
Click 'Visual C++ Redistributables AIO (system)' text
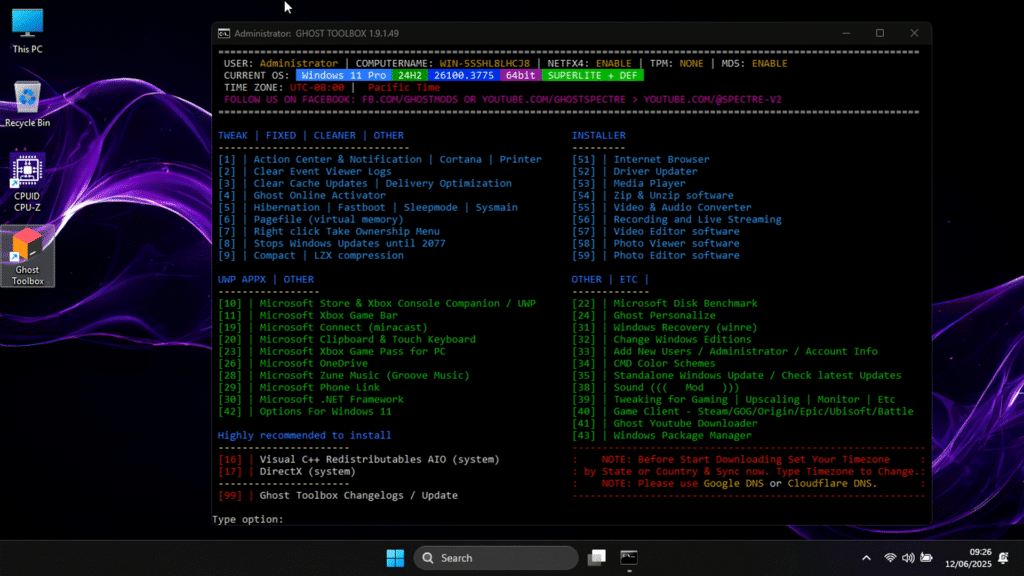[x=379, y=459]
